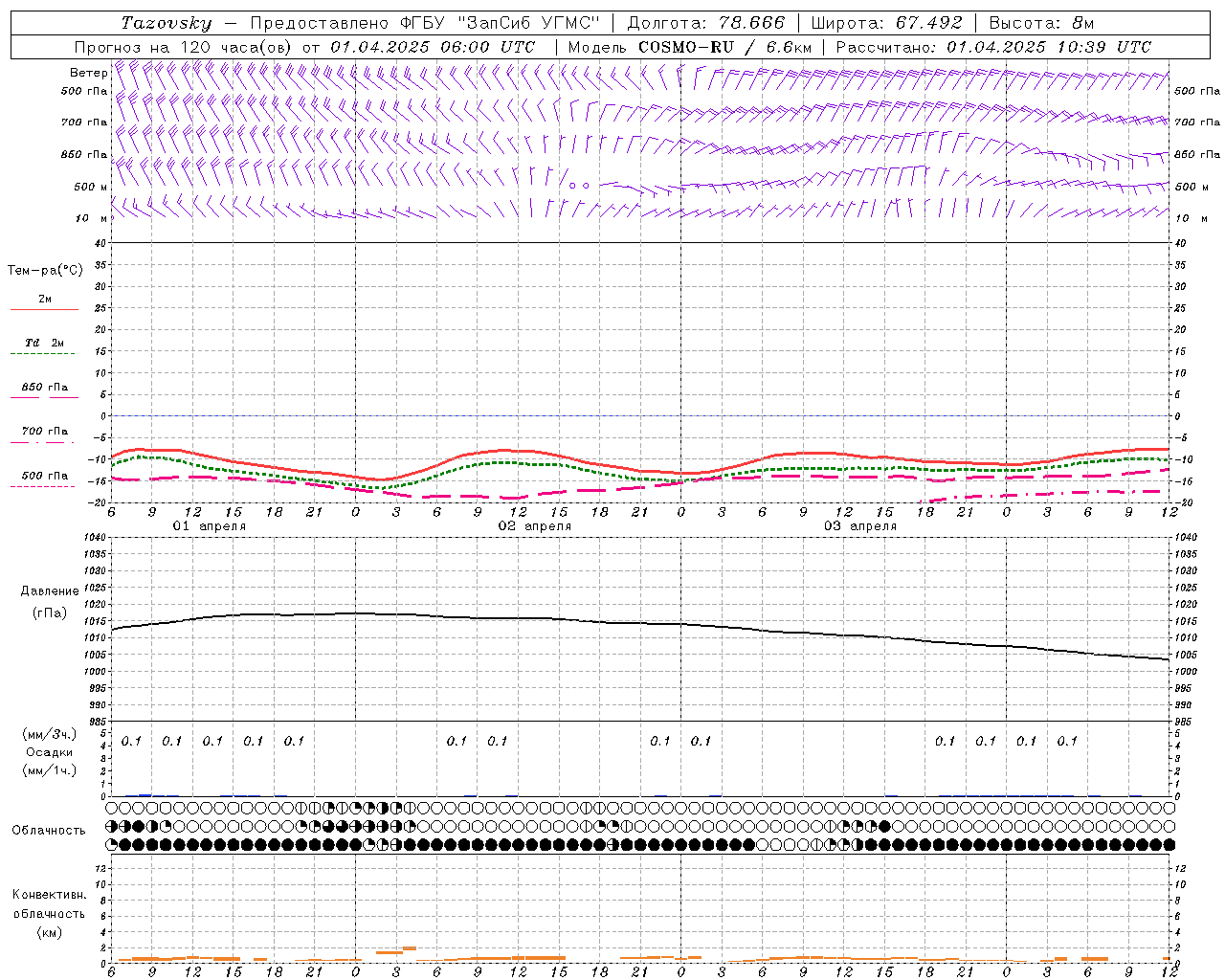Image resolution: width=1225 pixels, height=980 pixels.
Task: Click the "(км)" unit label
Action: (50, 932)
